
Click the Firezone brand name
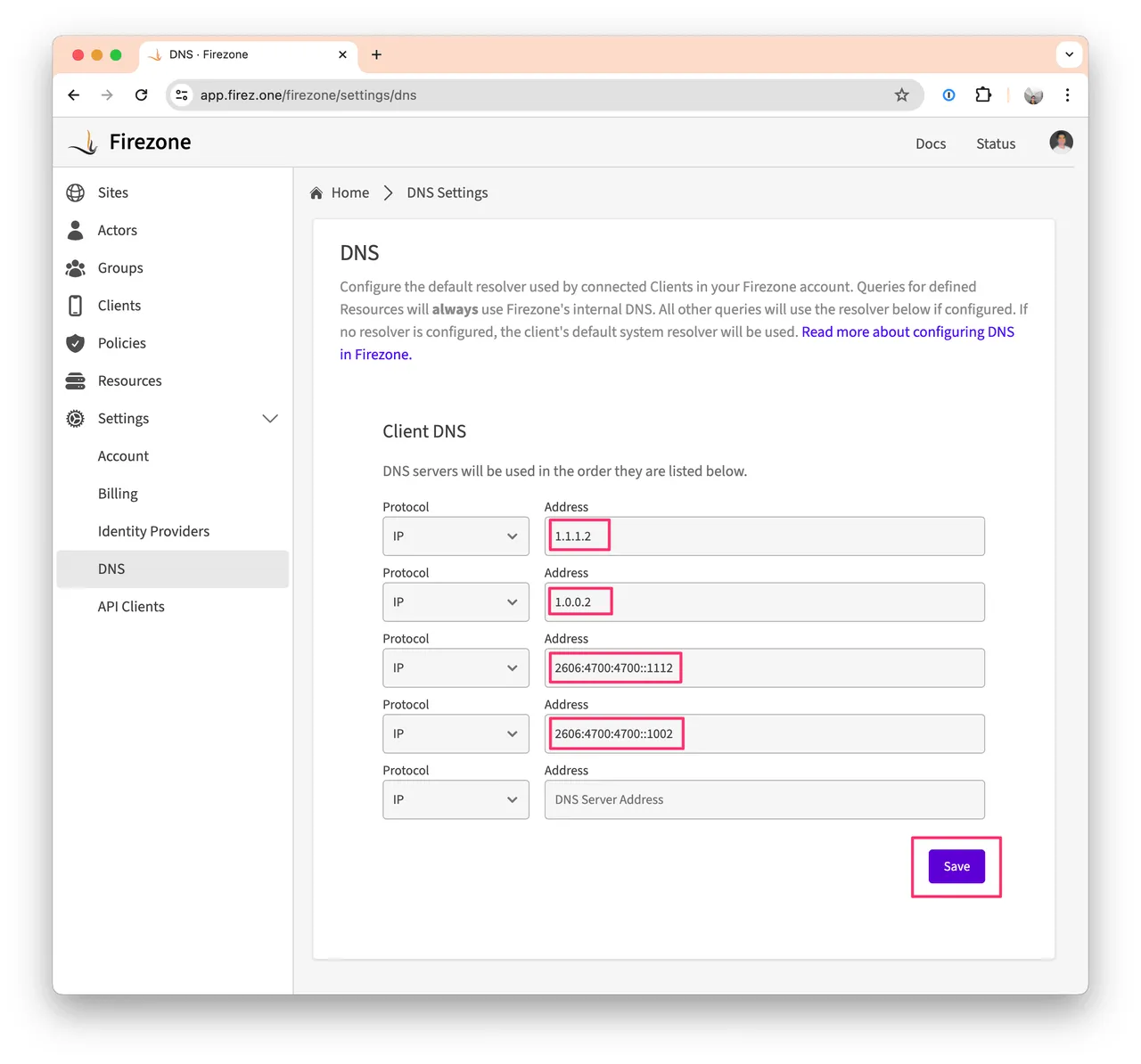(150, 143)
